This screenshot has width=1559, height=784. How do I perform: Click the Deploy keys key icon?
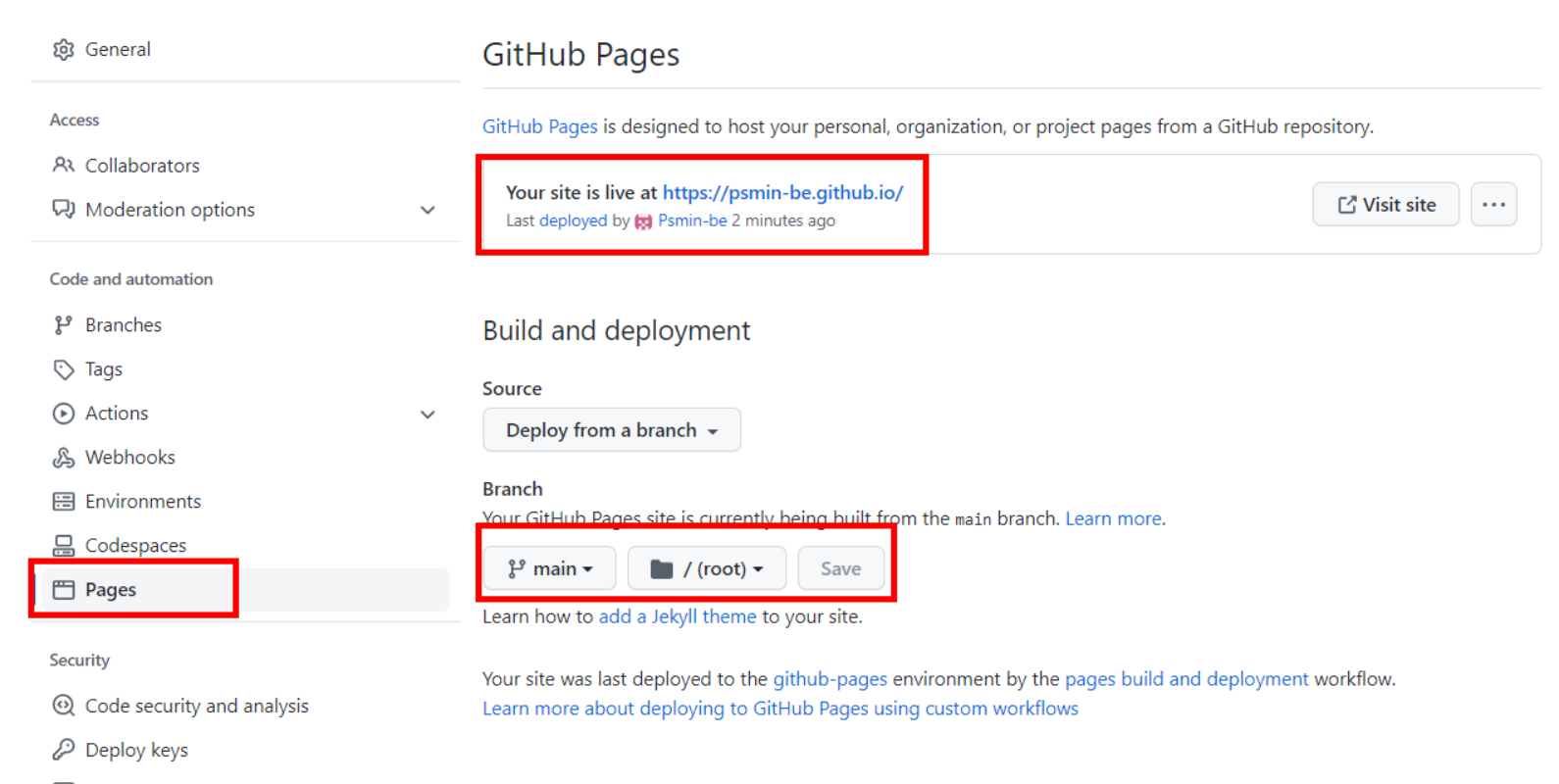[64, 750]
